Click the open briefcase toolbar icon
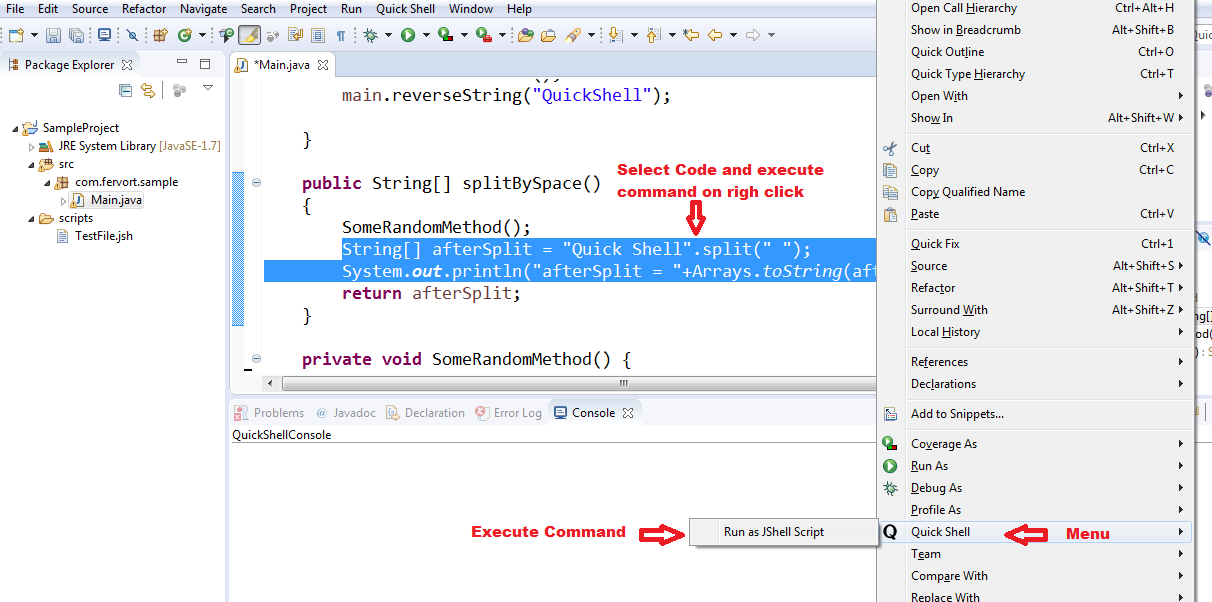Viewport: 1212px width, 602px height. 548,35
